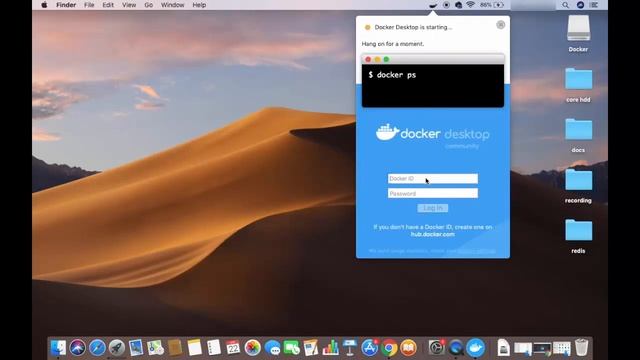640x360 pixels.
Task: Open the Go menu
Action: coord(149,5)
